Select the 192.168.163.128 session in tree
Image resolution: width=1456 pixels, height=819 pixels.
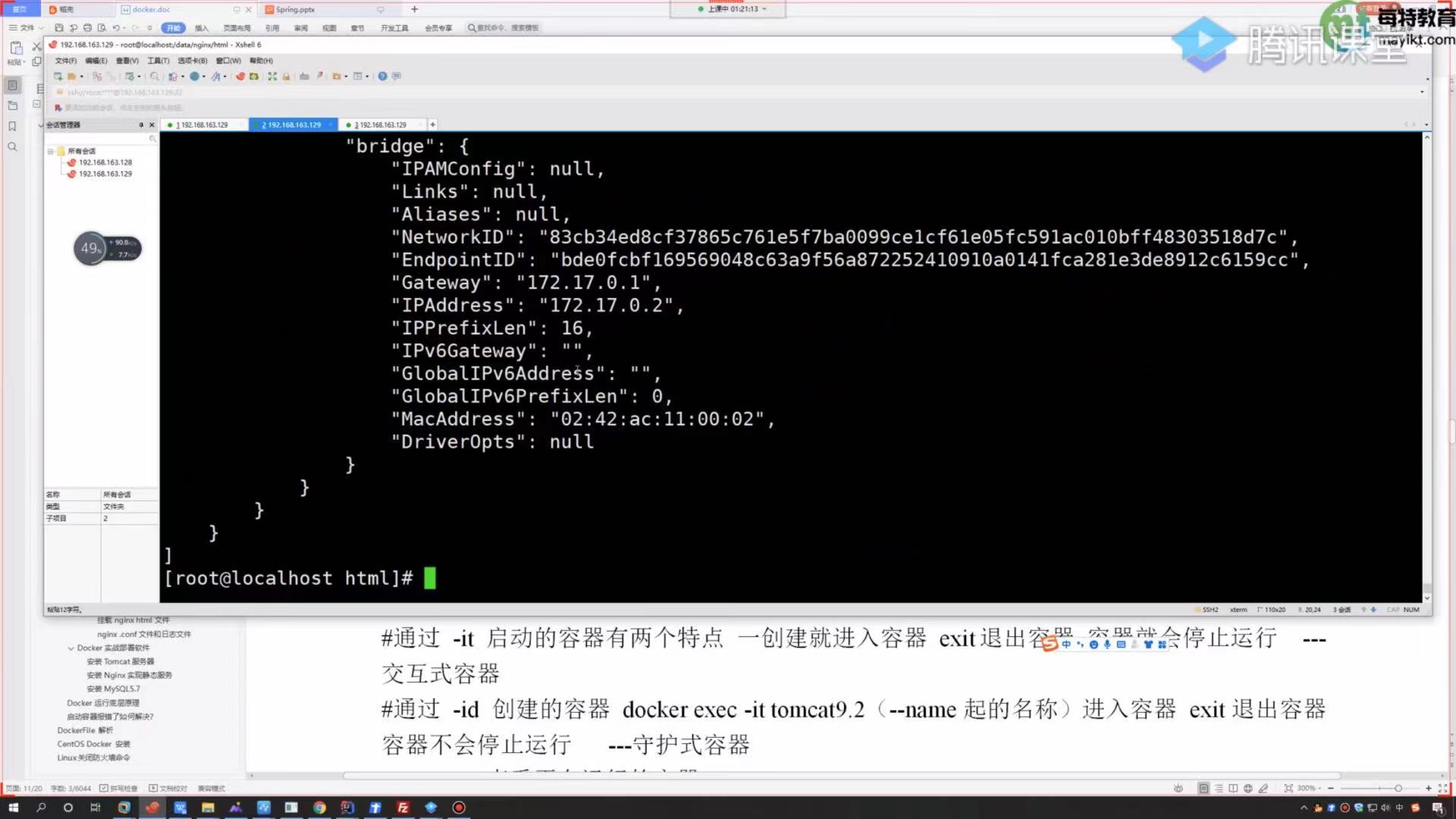point(105,162)
